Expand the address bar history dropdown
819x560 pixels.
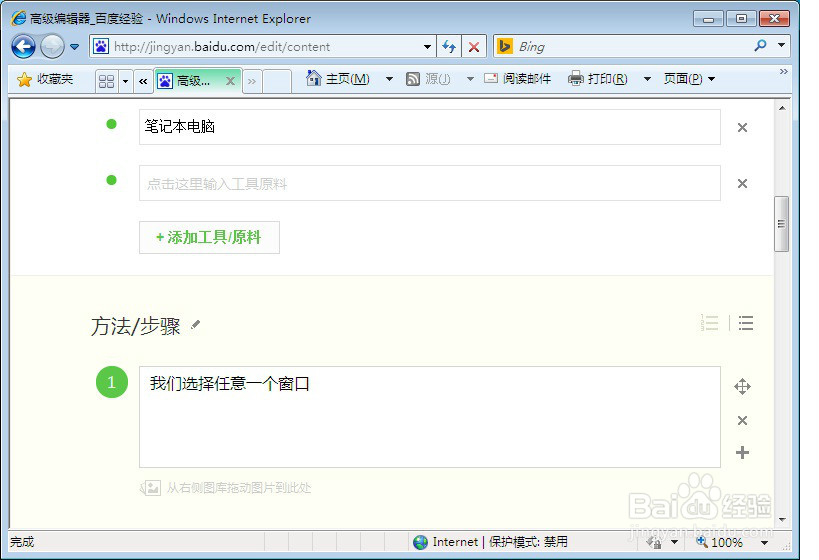coord(428,47)
